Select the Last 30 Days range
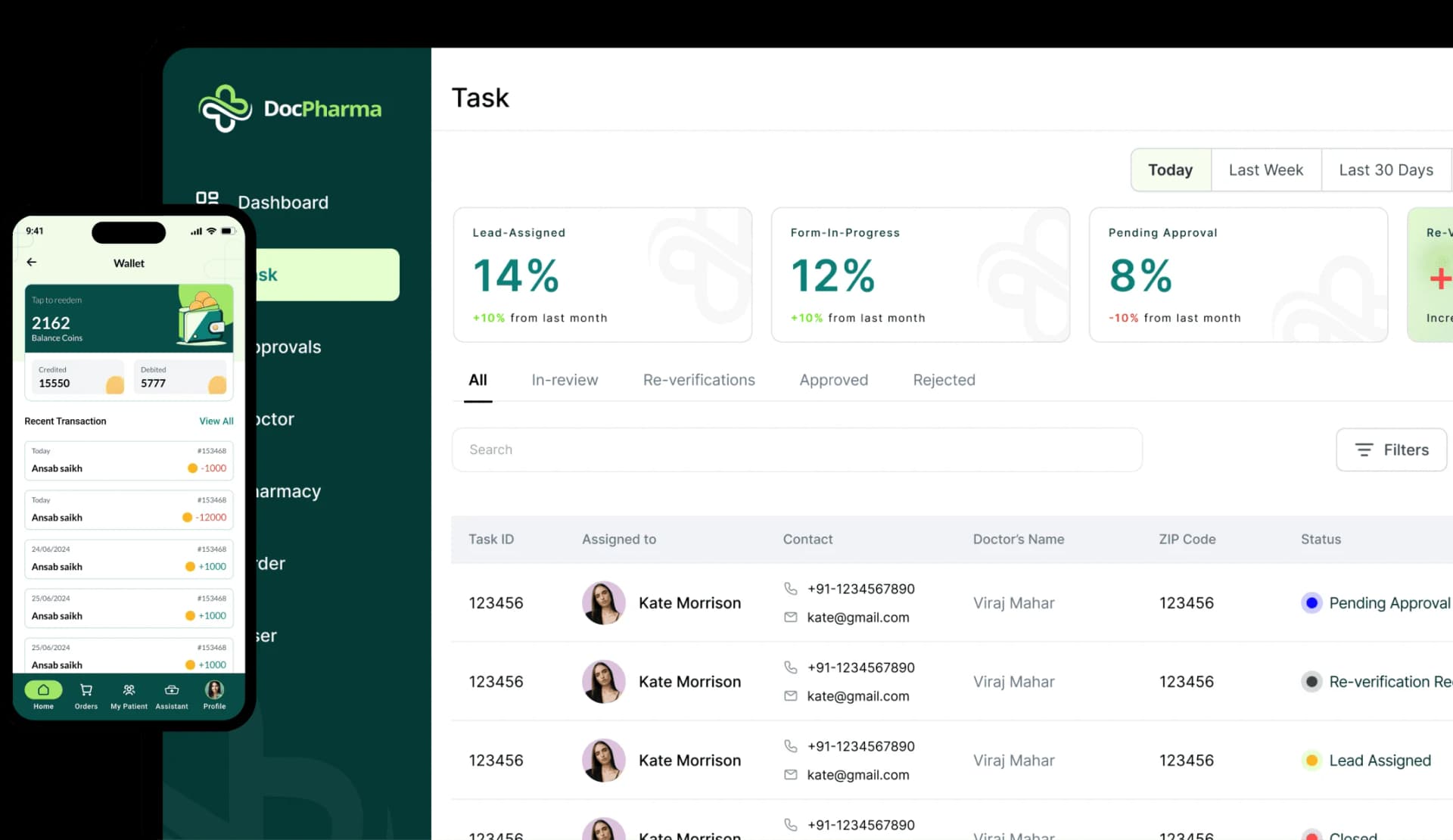Screen dimensions: 1453x840 [1386, 170]
